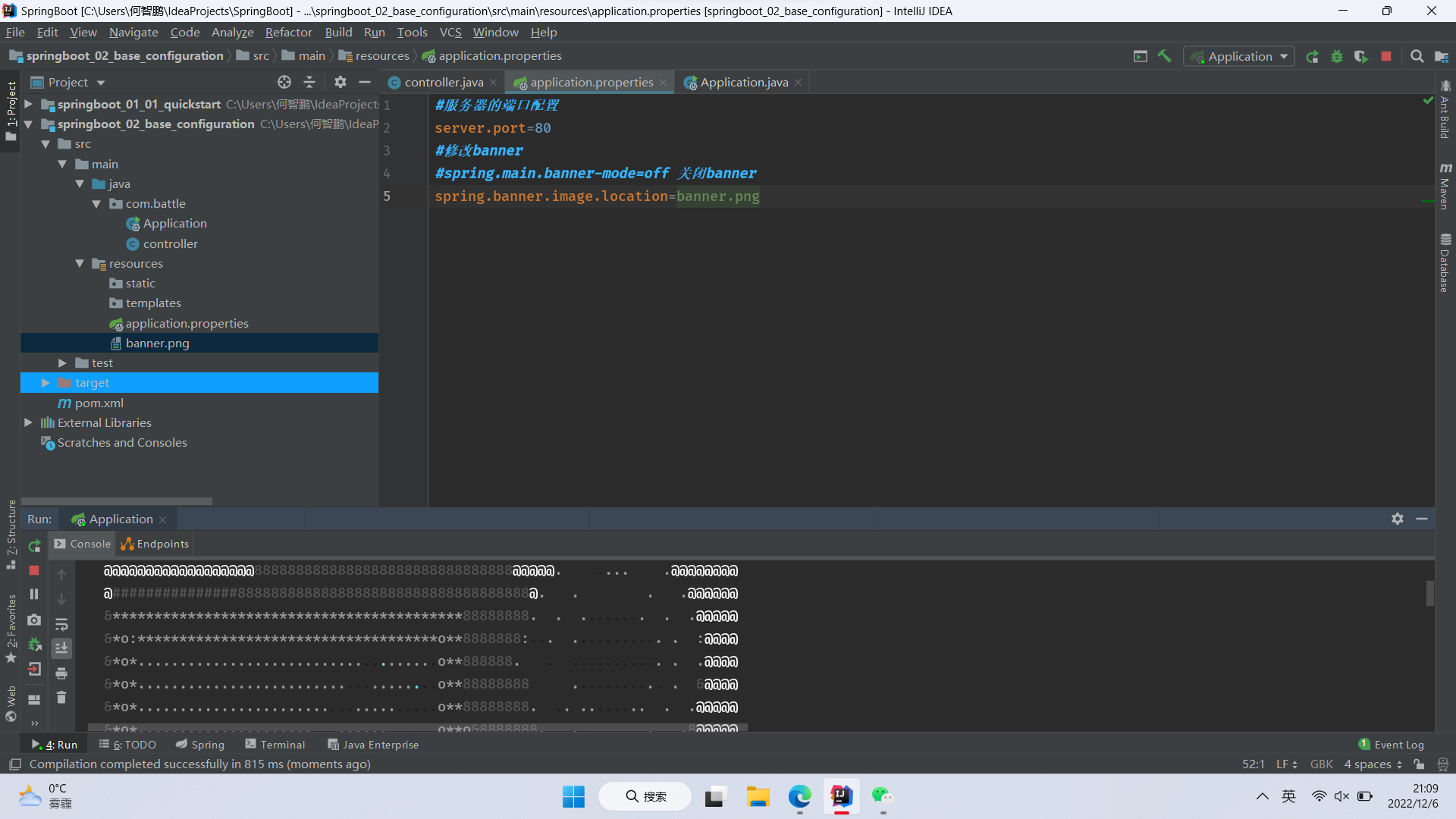The height and width of the screenshot is (819, 1456).
Task: Toggle scroll to end in the console
Action: [x=61, y=648]
